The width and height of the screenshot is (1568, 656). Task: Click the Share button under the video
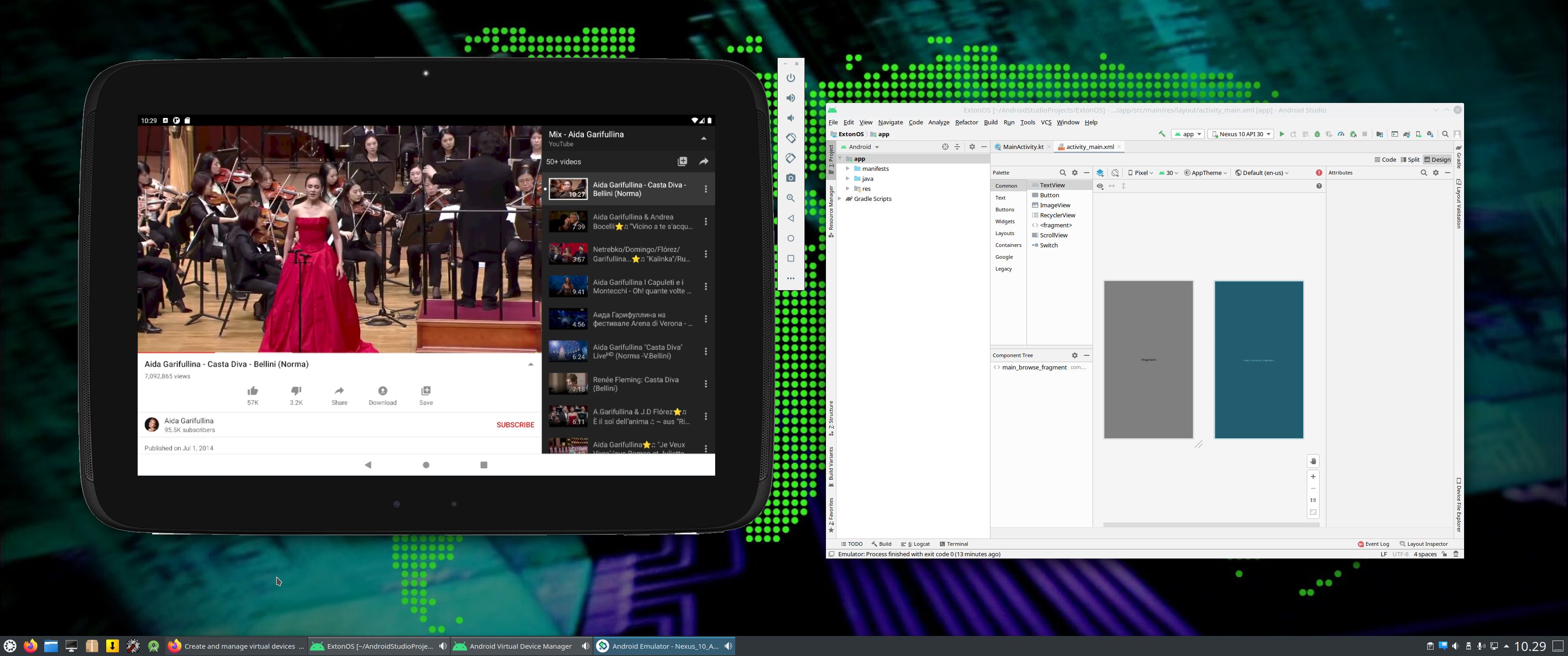pyautogui.click(x=339, y=395)
